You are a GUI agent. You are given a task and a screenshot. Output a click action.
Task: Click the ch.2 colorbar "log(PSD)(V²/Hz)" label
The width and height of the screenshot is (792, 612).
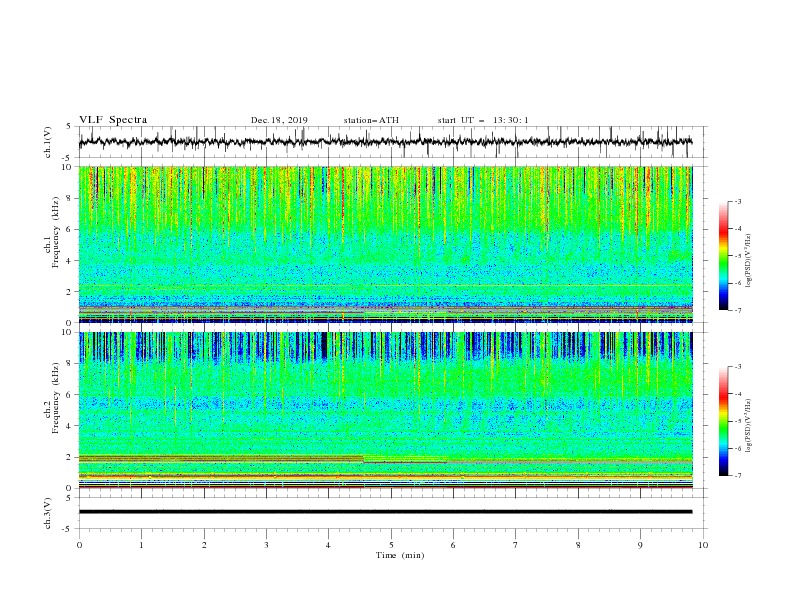point(749,426)
